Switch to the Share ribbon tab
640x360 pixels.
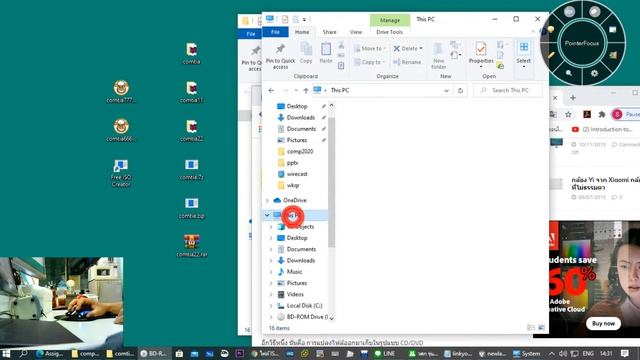[x=329, y=32]
